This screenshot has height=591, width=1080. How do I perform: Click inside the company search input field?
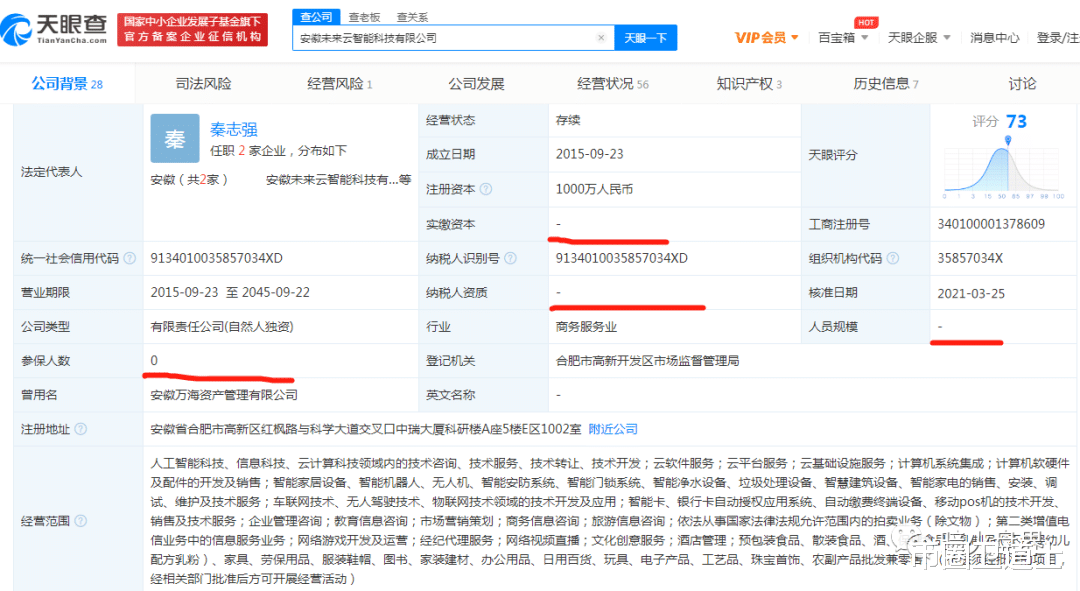click(430, 36)
